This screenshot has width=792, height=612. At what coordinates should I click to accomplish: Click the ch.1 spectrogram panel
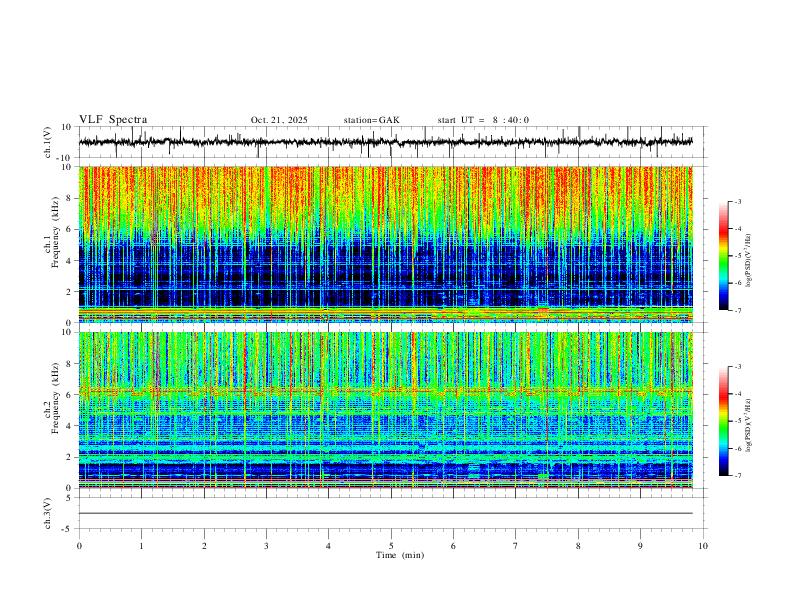(x=385, y=244)
